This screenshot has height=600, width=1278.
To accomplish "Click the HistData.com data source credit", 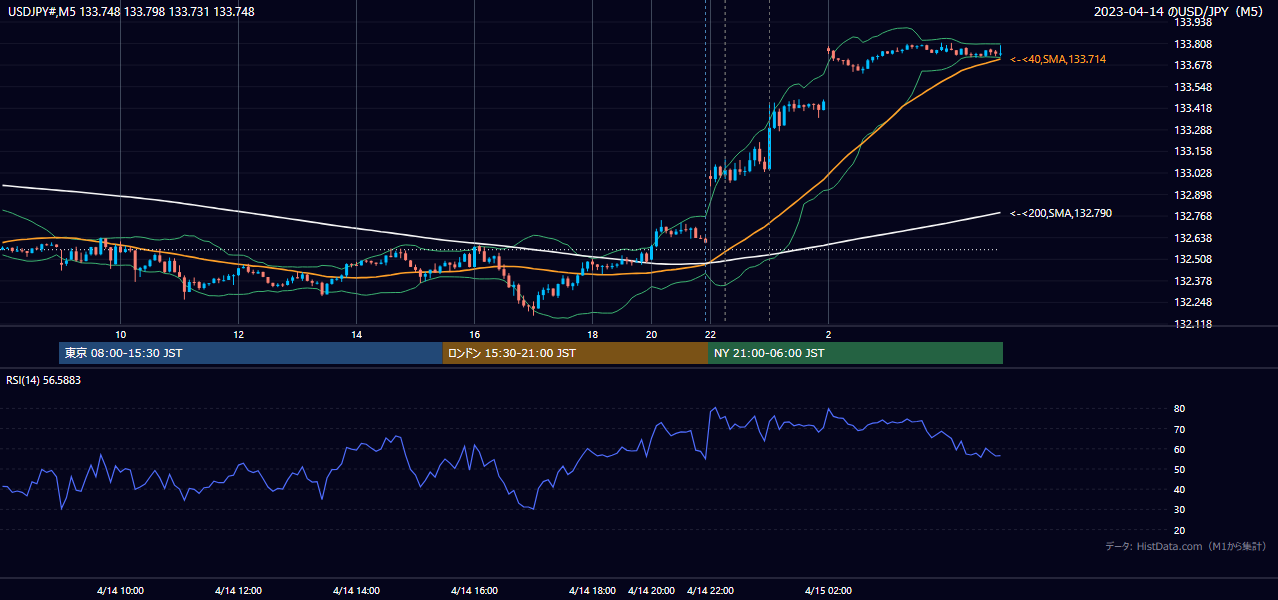I will point(1186,546).
